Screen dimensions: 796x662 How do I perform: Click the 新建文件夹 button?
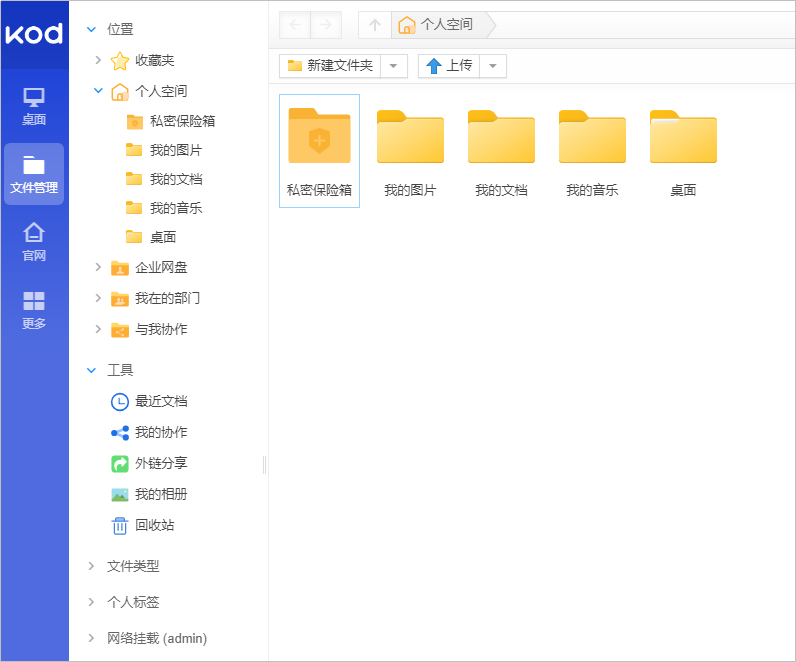330,66
